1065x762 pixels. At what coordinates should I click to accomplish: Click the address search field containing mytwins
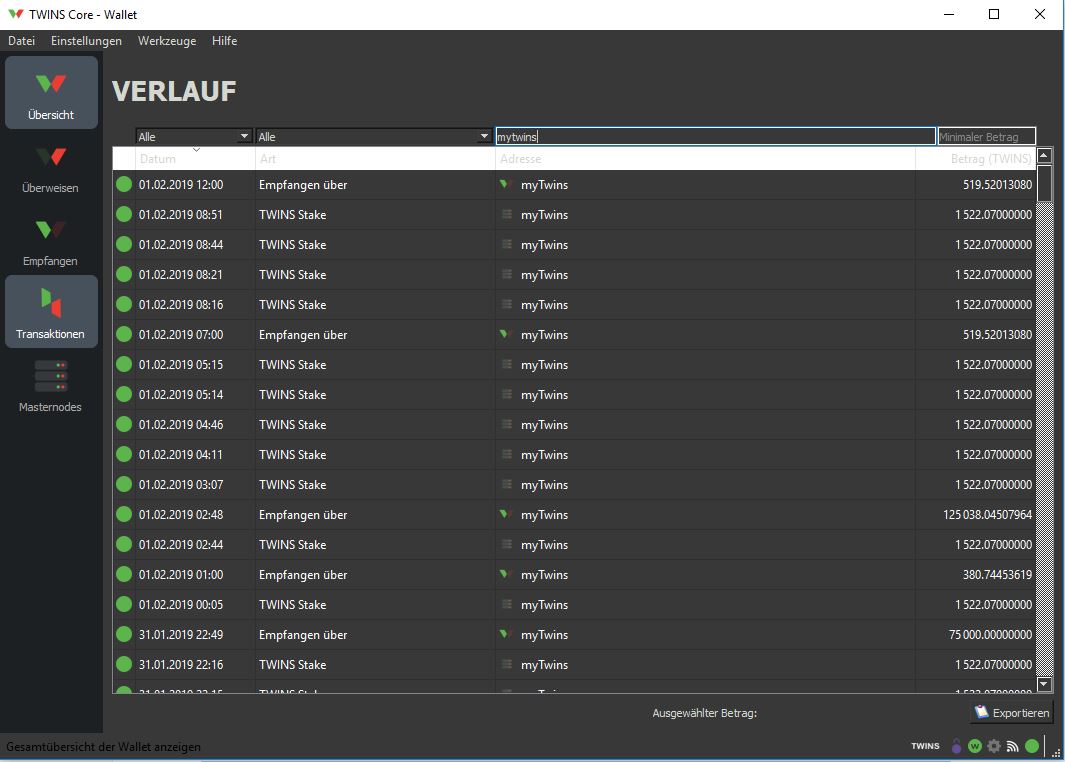pos(715,137)
